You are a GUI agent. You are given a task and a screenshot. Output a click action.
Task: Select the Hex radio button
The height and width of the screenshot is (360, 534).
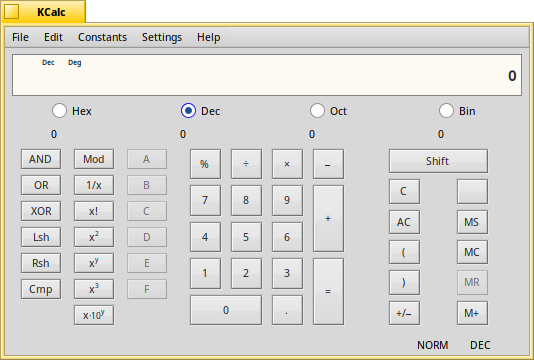(72, 111)
